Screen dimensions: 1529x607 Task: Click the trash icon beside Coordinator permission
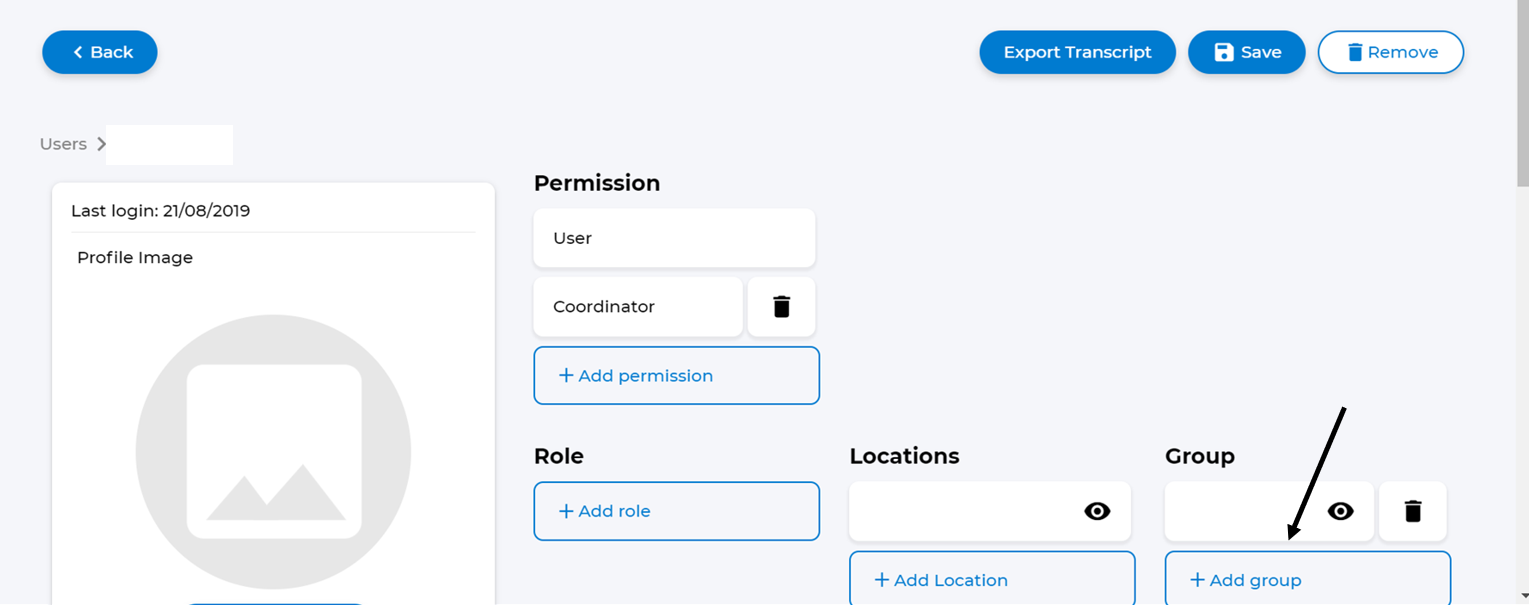point(781,307)
